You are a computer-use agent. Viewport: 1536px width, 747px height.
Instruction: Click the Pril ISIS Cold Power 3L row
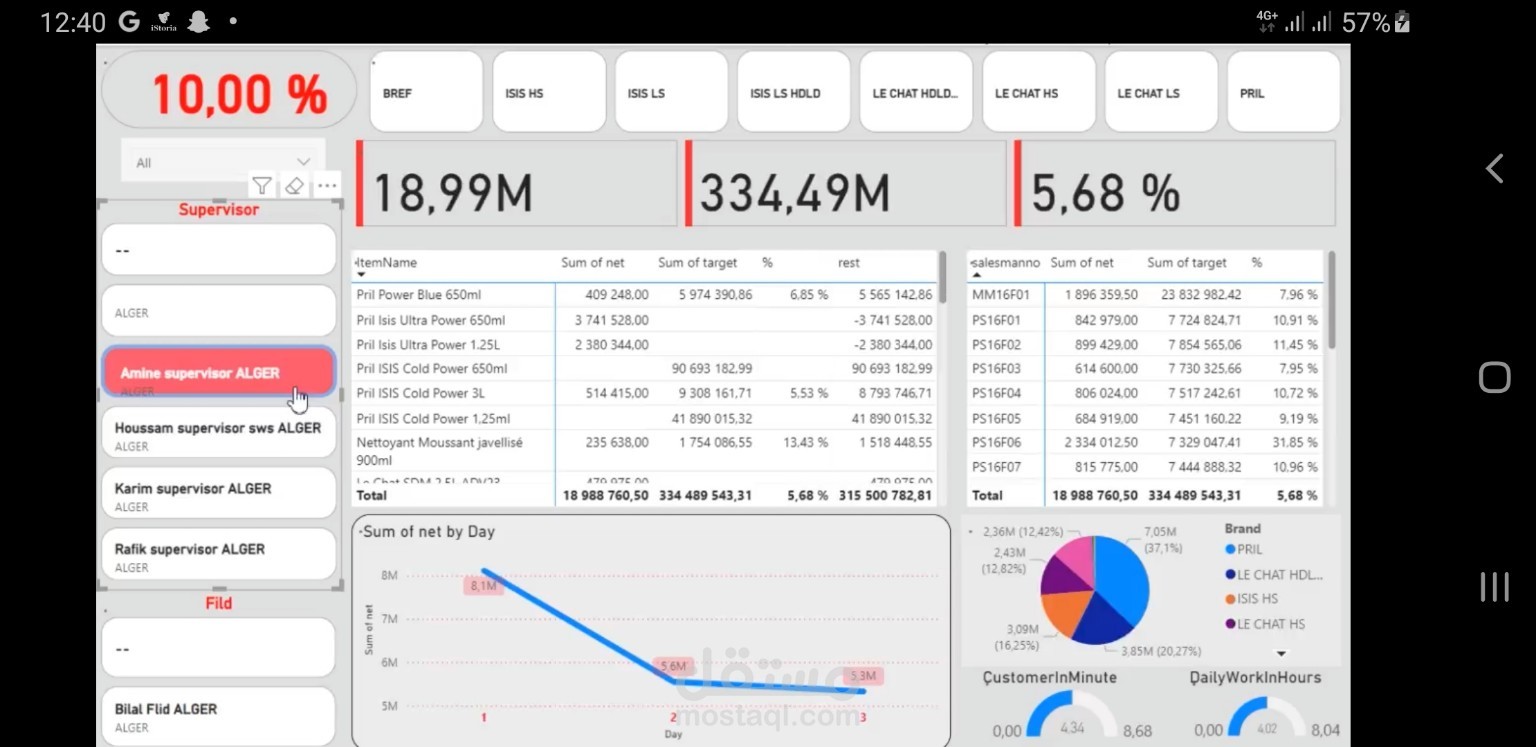(x=645, y=393)
